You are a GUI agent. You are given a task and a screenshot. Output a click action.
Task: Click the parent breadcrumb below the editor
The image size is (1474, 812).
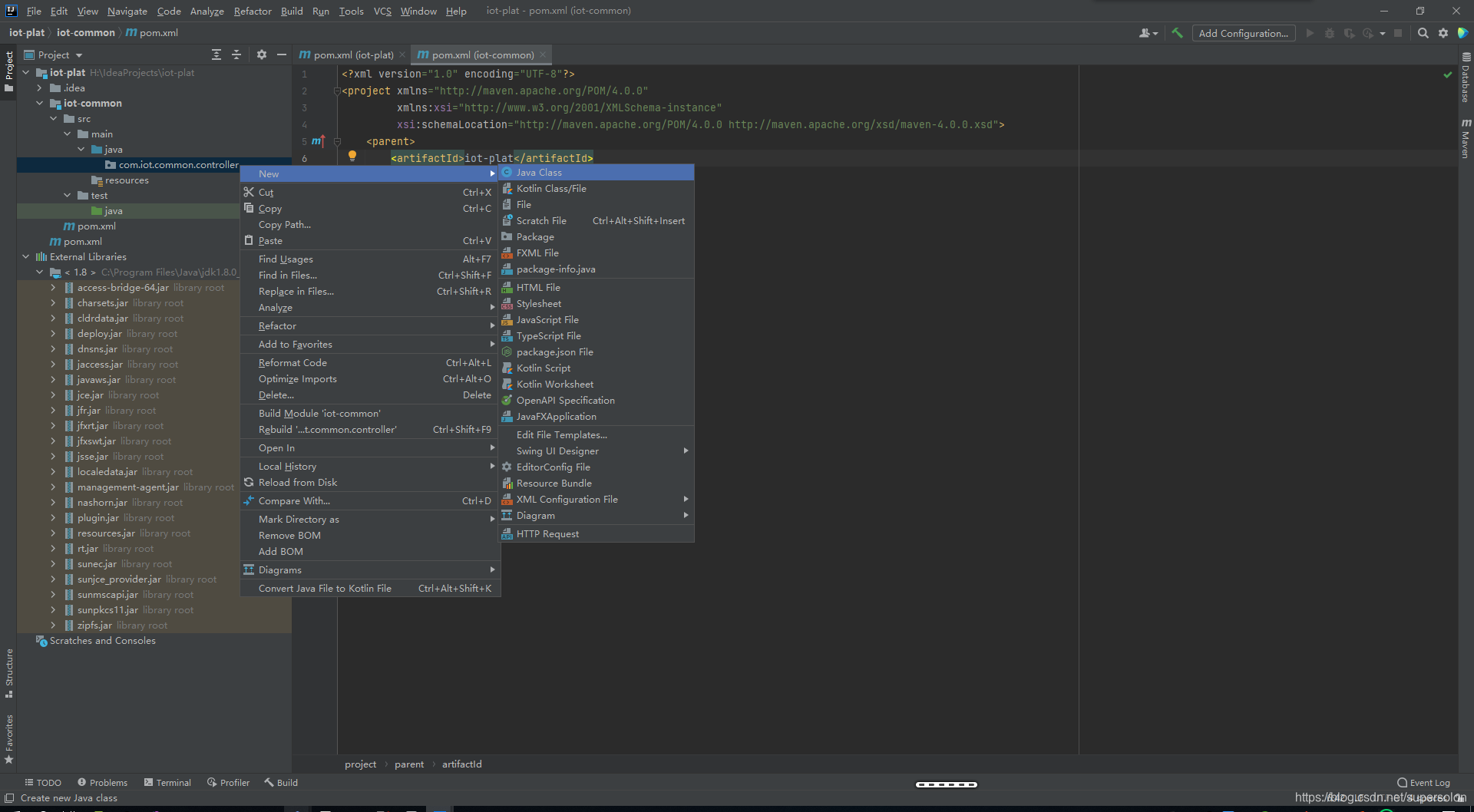click(x=409, y=764)
